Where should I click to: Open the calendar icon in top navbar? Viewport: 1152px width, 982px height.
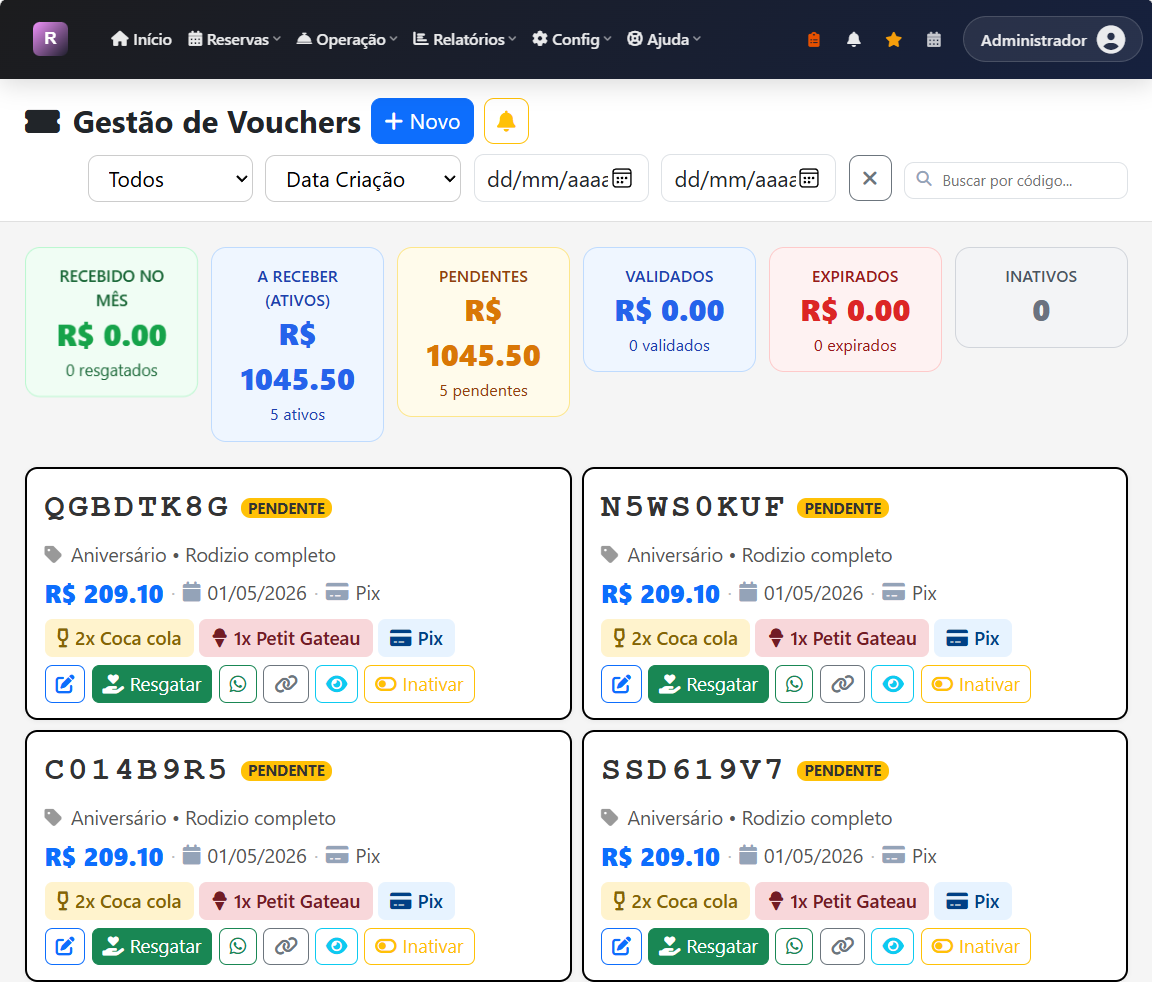(934, 40)
